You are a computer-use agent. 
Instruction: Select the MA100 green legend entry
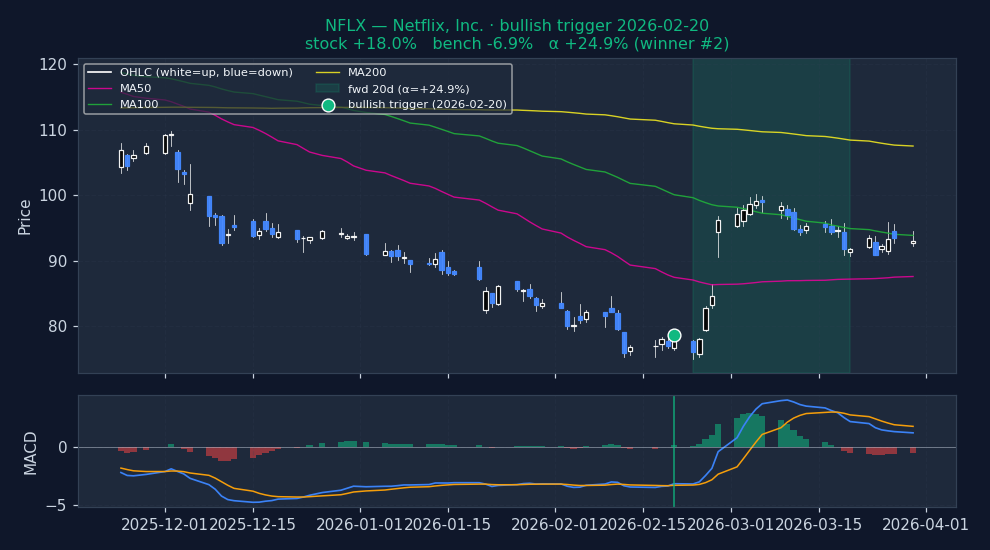(122, 104)
